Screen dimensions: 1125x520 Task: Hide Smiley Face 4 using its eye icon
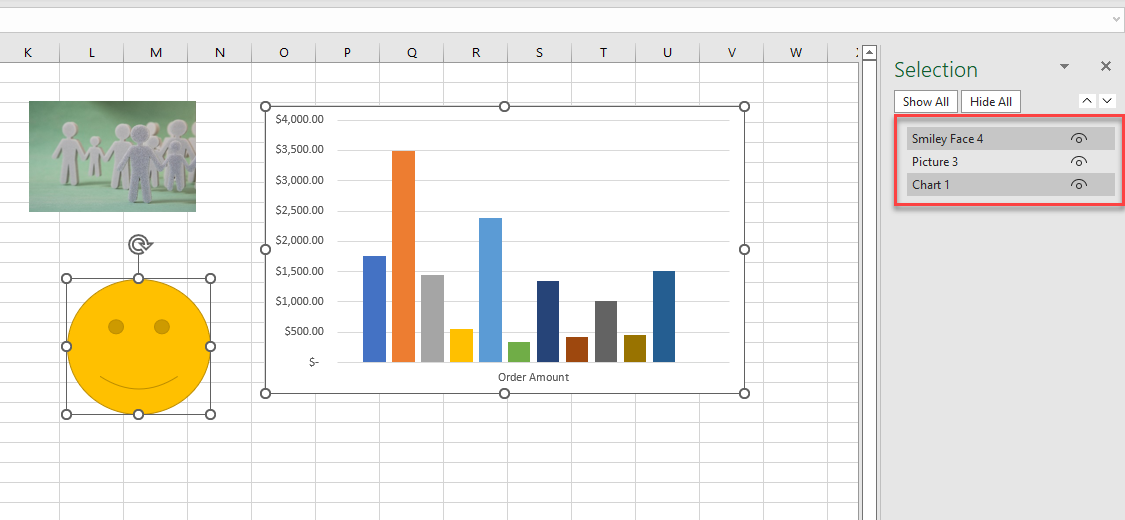point(1078,139)
